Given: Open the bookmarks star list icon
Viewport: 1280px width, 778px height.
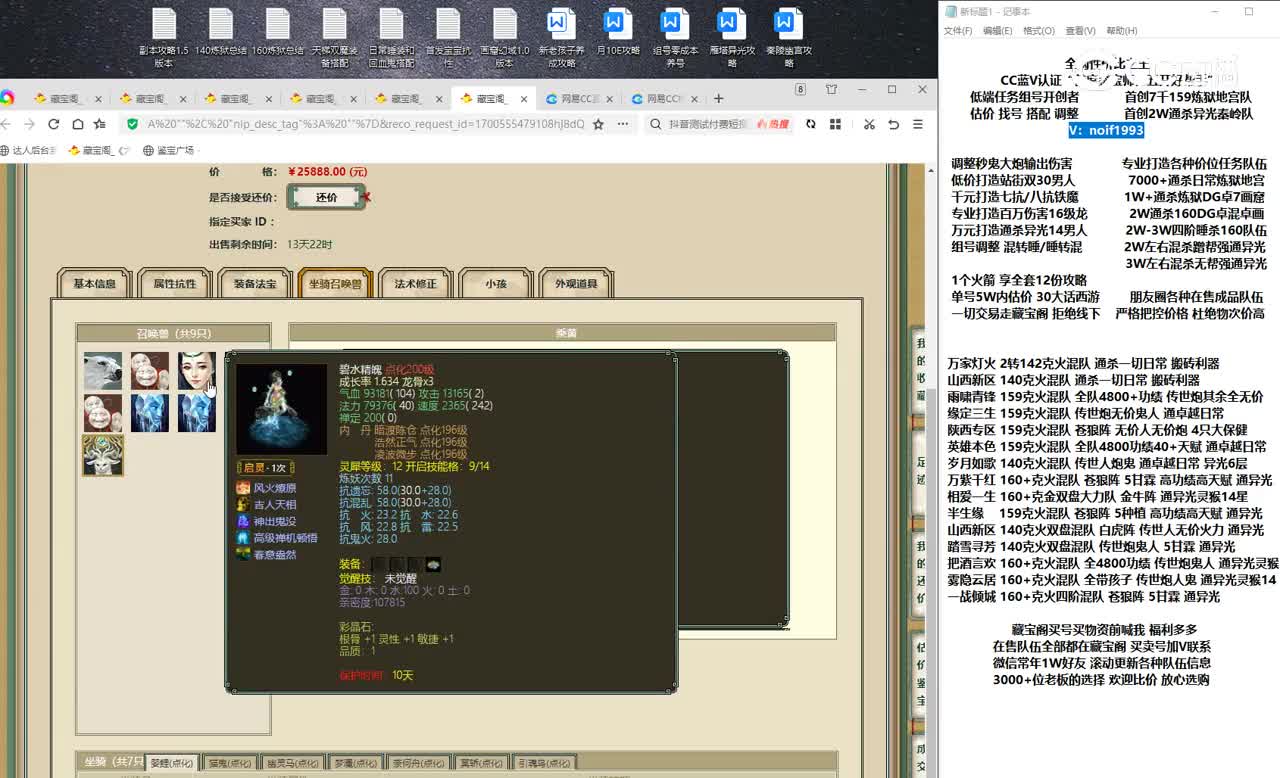Looking at the screenshot, I should pos(100,124).
